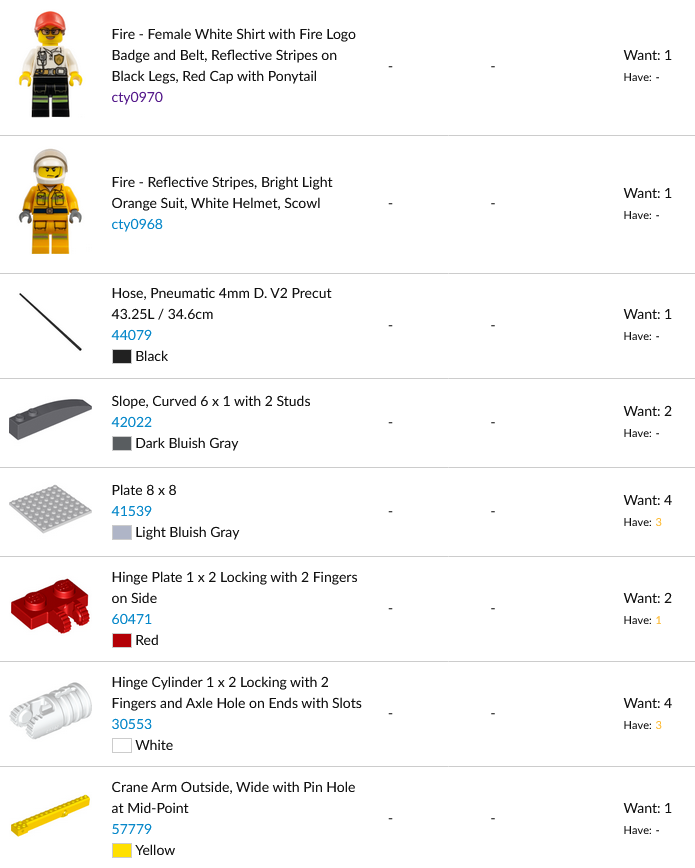This screenshot has width=695, height=868.
Task: Click the orange suit firefighter minifigure image
Action: point(50,203)
